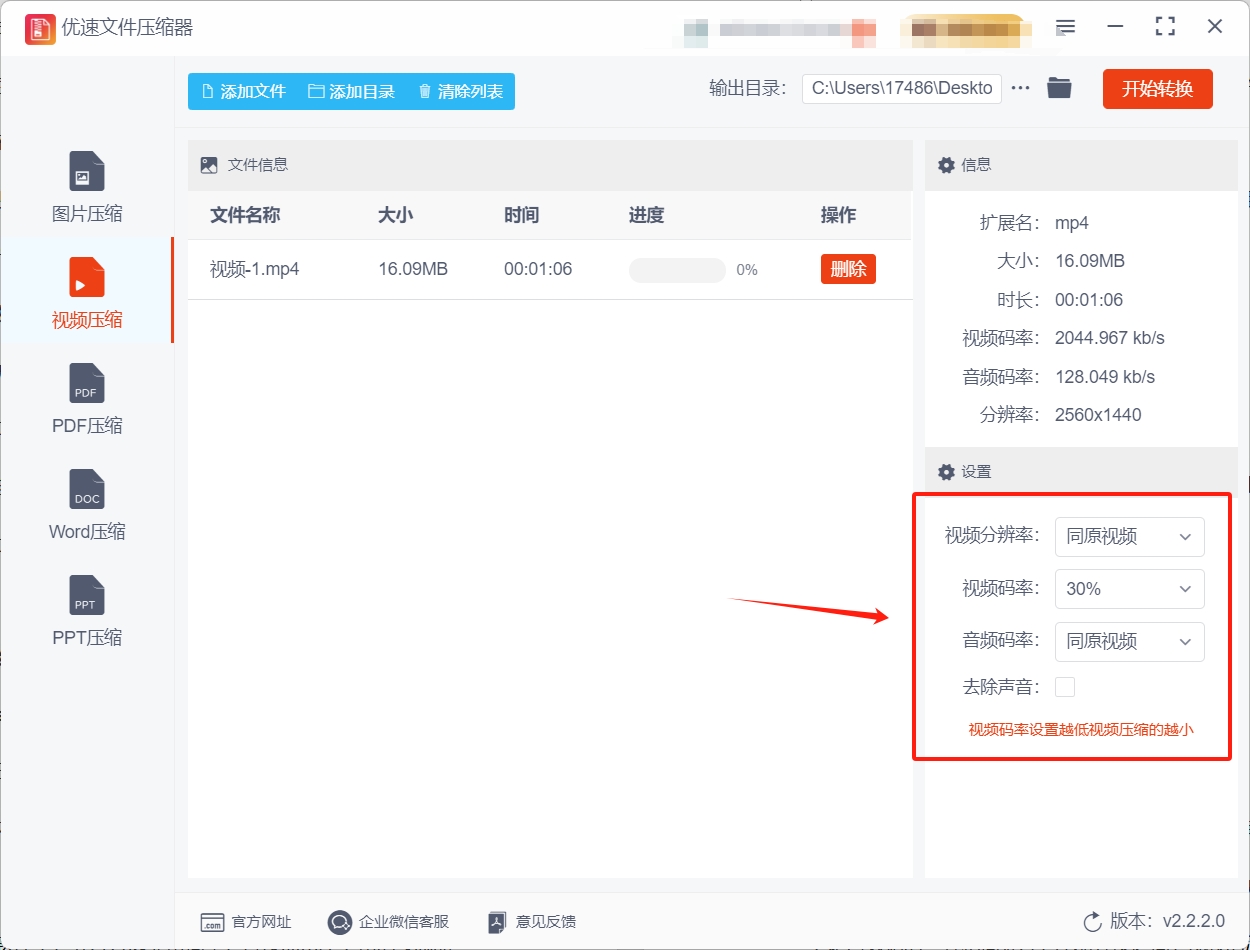The height and width of the screenshot is (950, 1250).
Task: Click the output directory path field
Action: (x=901, y=88)
